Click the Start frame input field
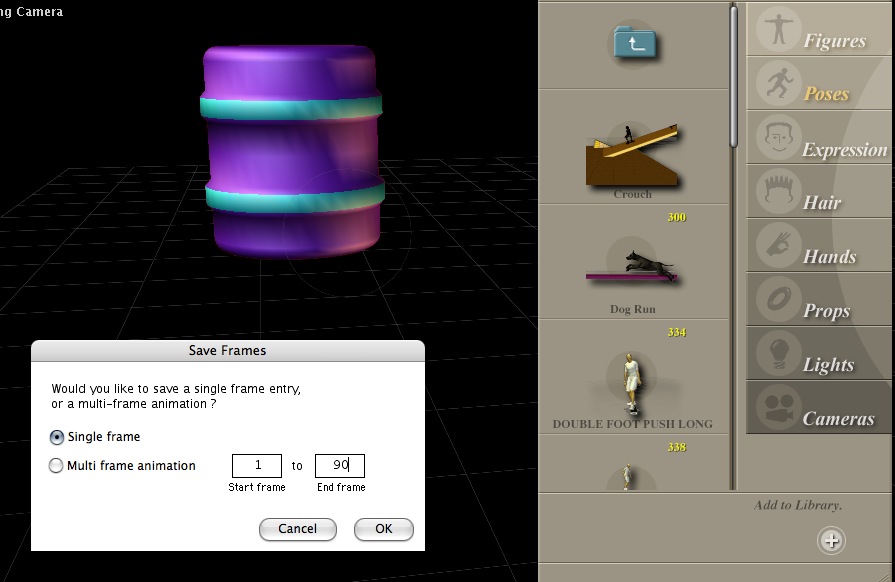 point(257,466)
